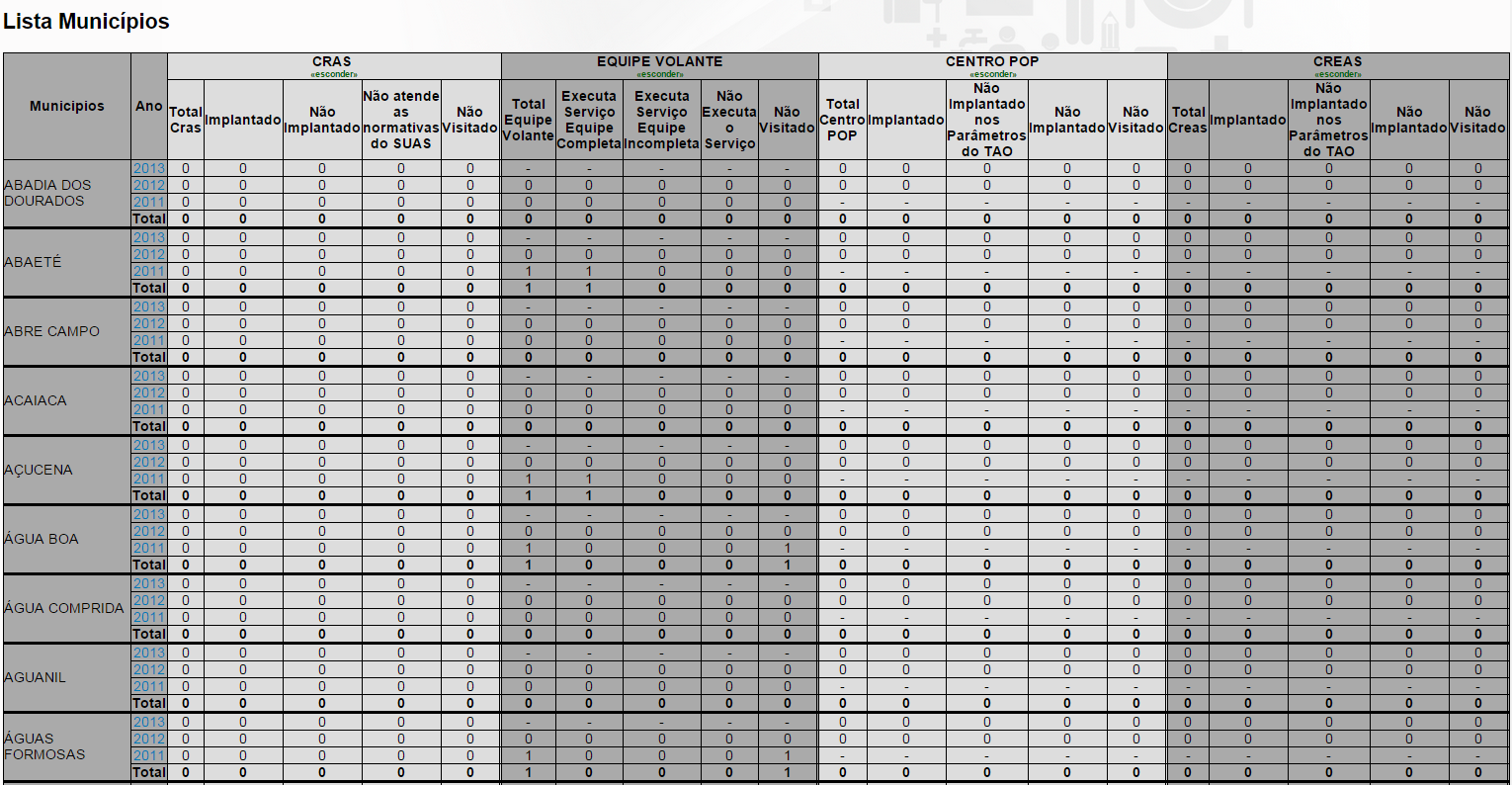Choose the 2013 link for AGUANIL
Screen dimensions: 1512x785
[x=149, y=654]
